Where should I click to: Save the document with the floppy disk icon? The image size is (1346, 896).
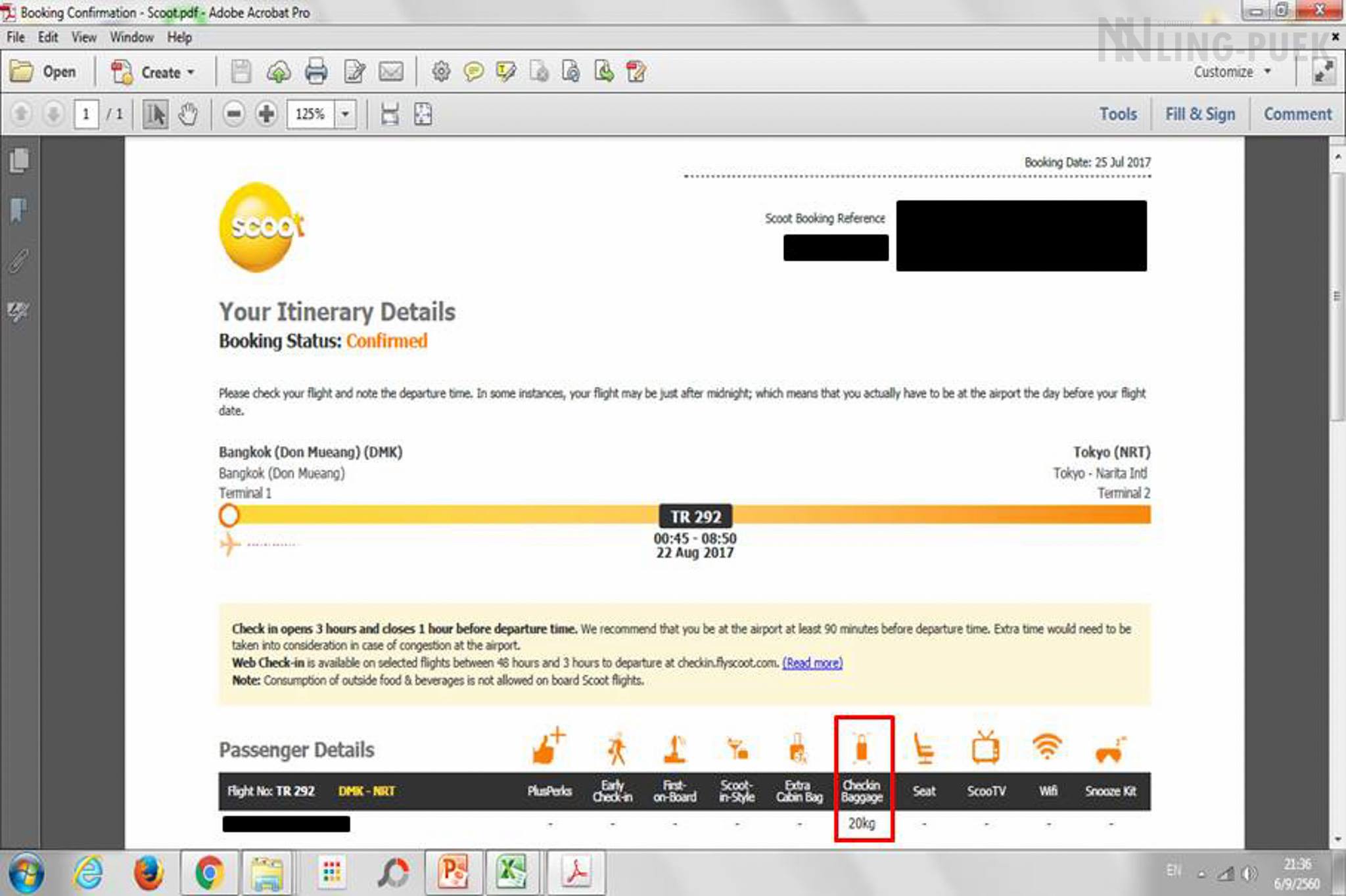241,72
